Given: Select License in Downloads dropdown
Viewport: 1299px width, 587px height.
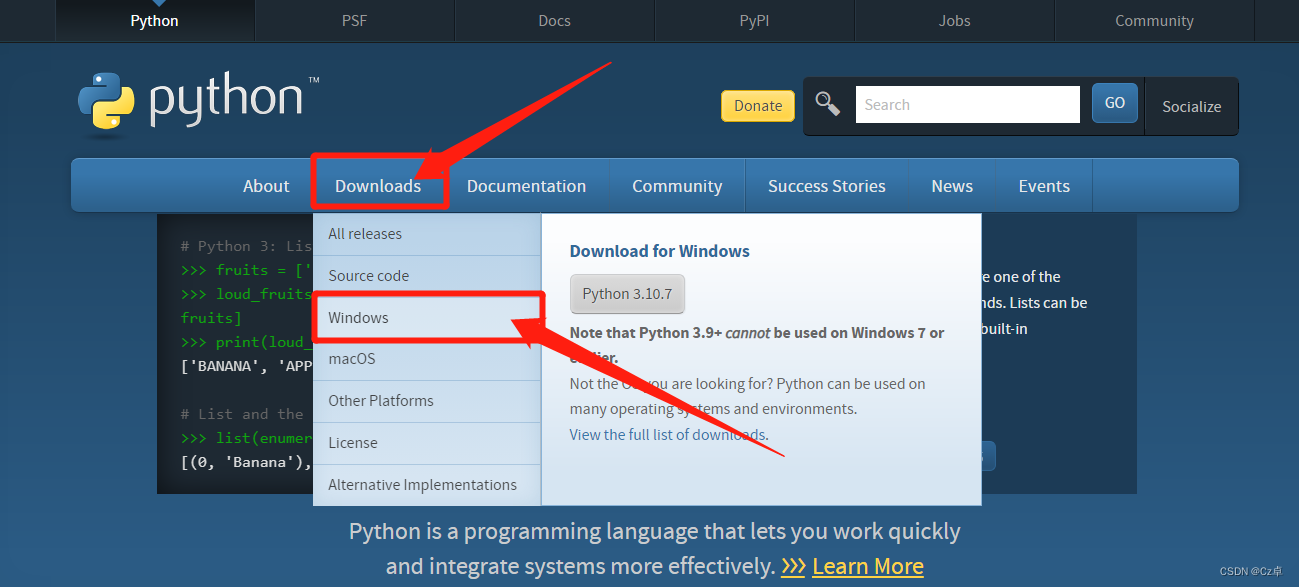Looking at the screenshot, I should pyautogui.click(x=427, y=443).
